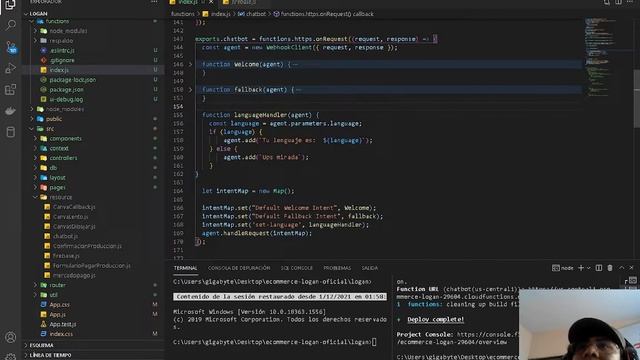Open the Search view in activity bar
Viewport: 640px width, 360px height.
pyautogui.click(x=11, y=25)
